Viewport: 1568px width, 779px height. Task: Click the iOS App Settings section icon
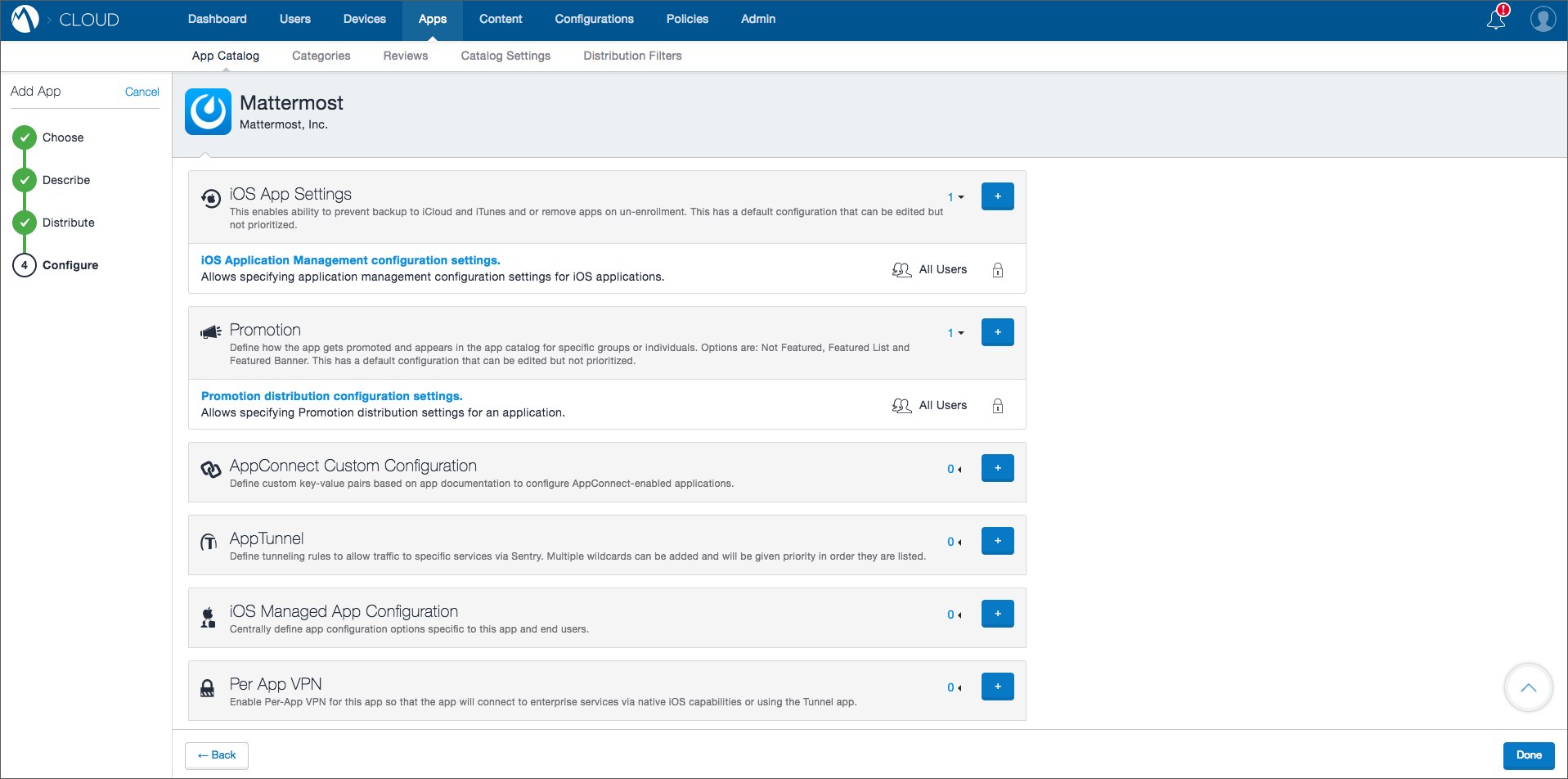click(x=211, y=198)
